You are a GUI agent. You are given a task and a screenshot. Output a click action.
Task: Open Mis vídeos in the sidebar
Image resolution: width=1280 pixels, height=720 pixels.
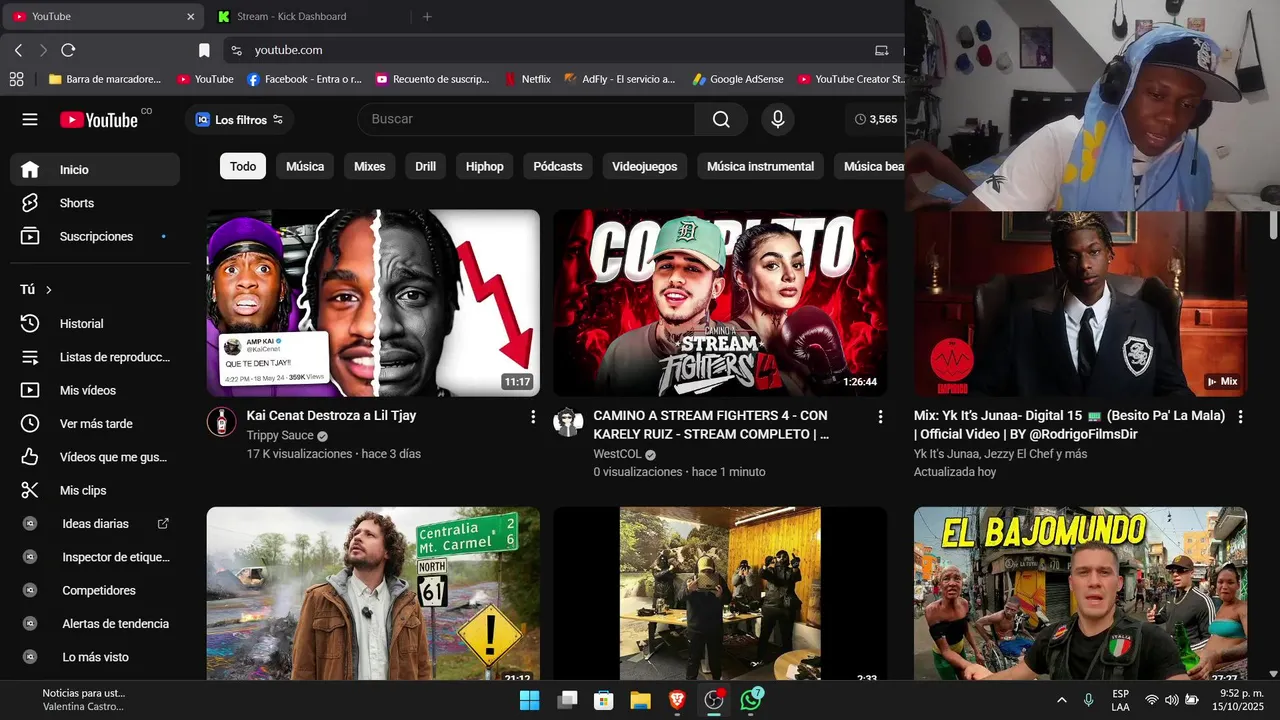coord(95,390)
